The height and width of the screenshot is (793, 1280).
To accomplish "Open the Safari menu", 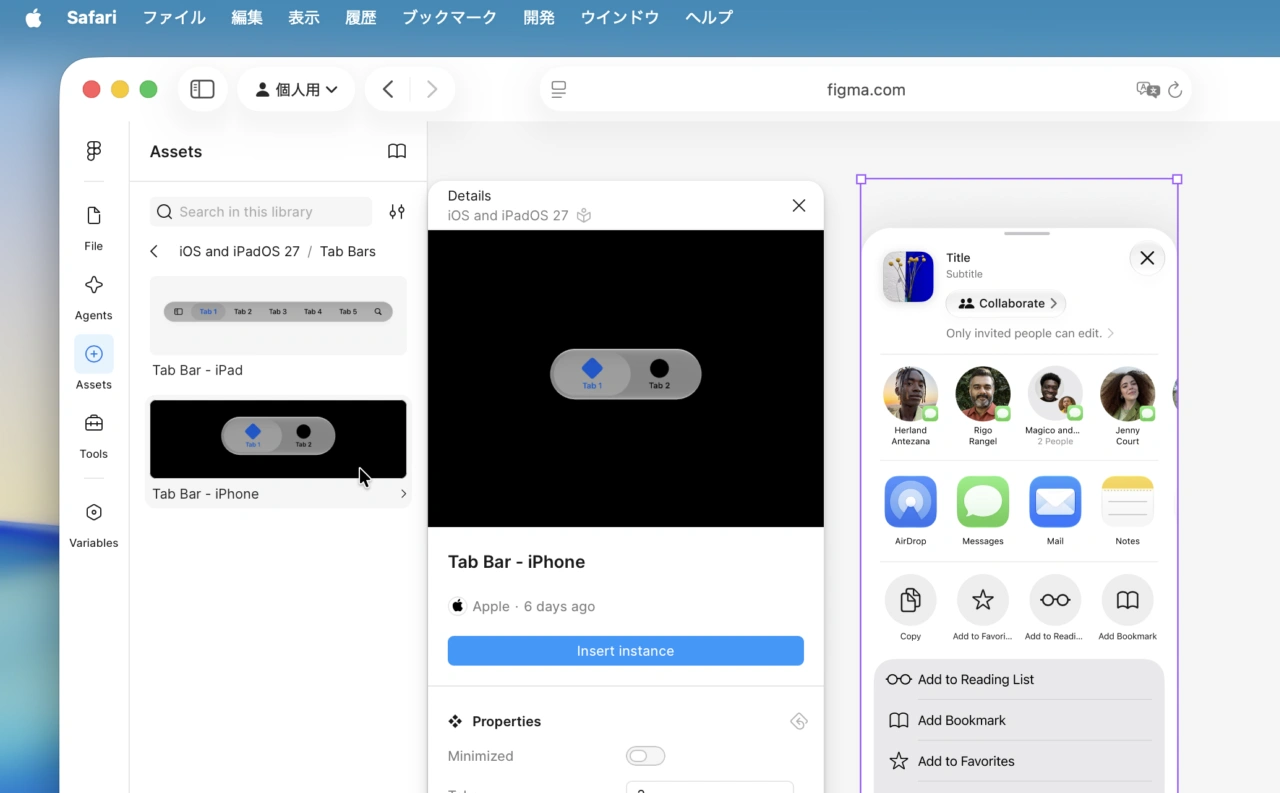I will [92, 18].
